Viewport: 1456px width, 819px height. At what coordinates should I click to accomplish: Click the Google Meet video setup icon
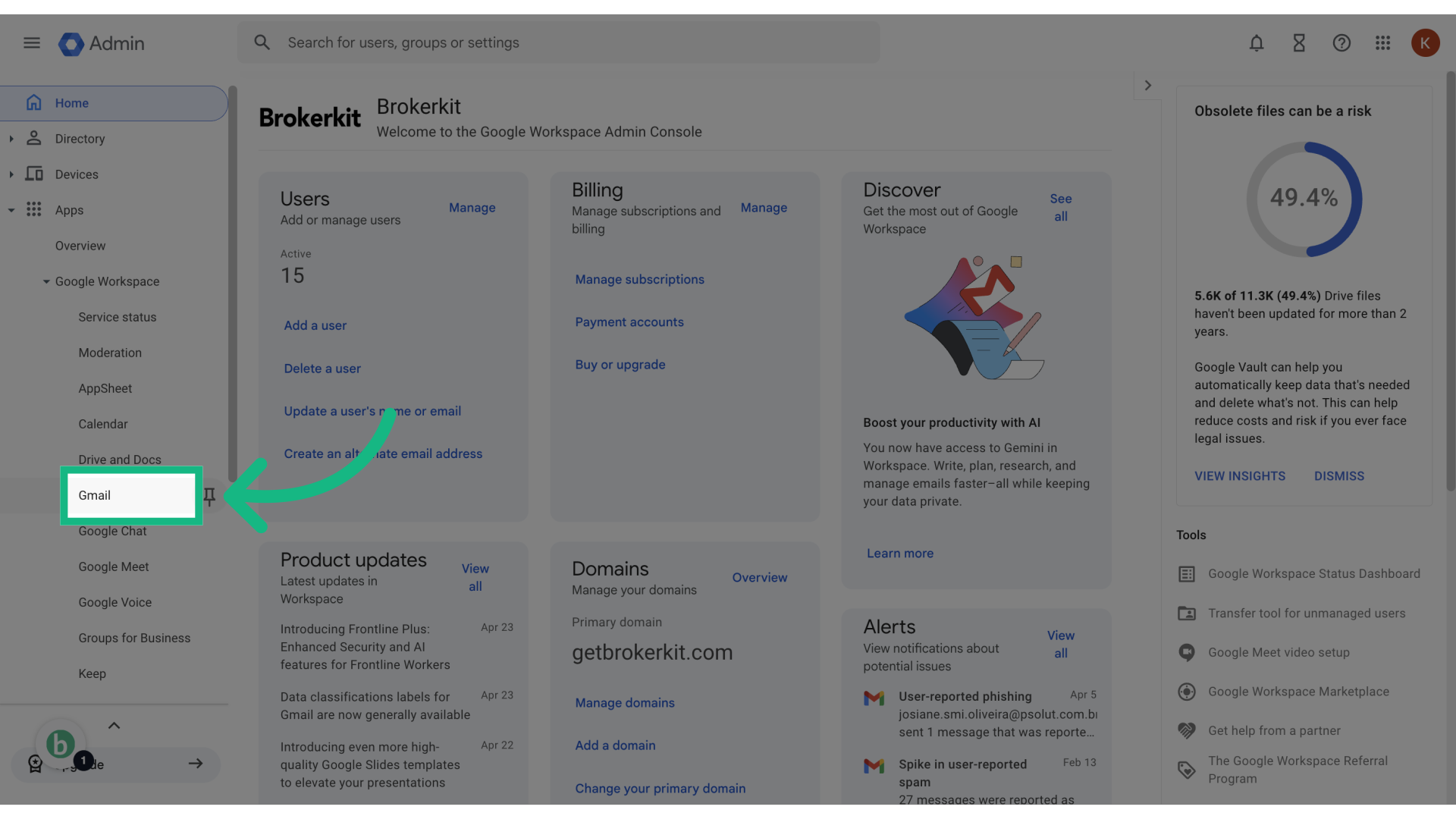1187,653
